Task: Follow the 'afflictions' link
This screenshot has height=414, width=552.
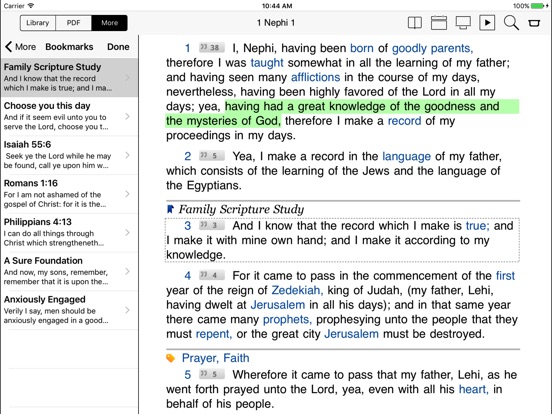Action: (315, 77)
